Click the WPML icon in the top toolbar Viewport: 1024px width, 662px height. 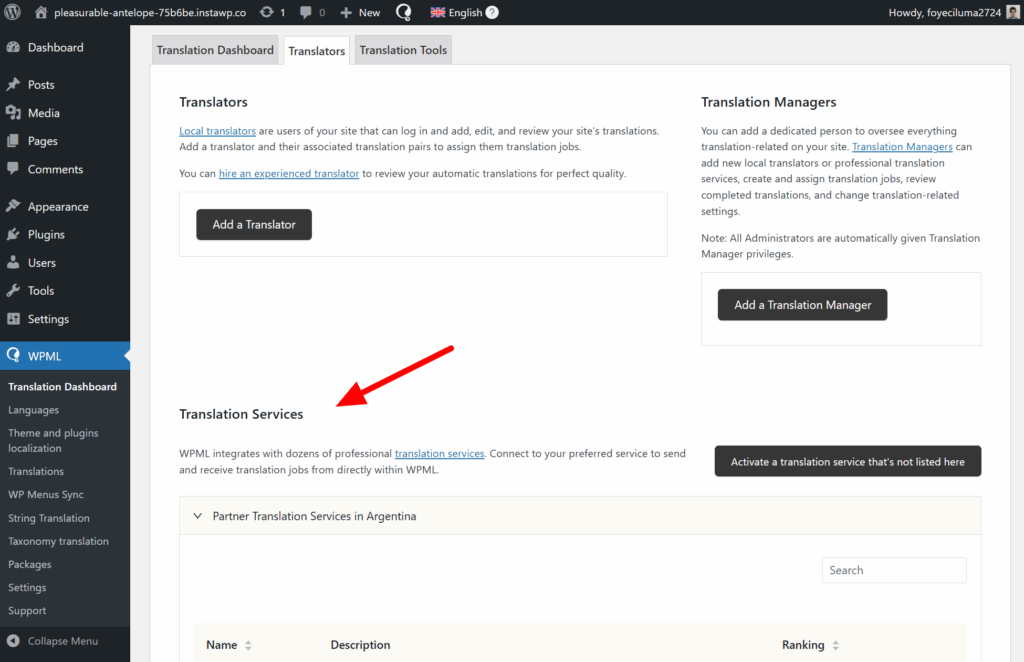point(403,12)
